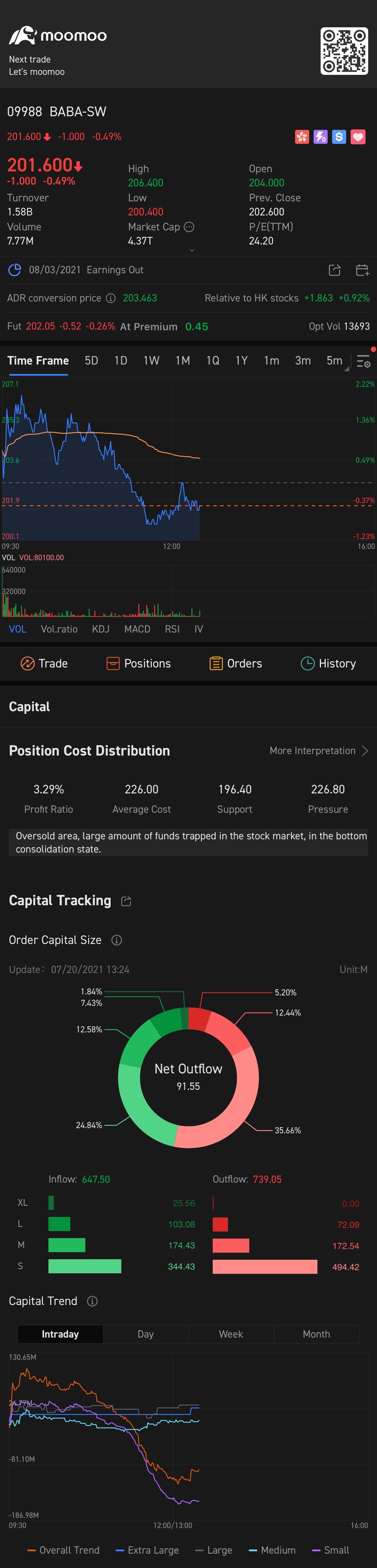Viewport: 377px width, 1568px height.
Task: Select the Month capital trend tab
Action: pos(316,1334)
